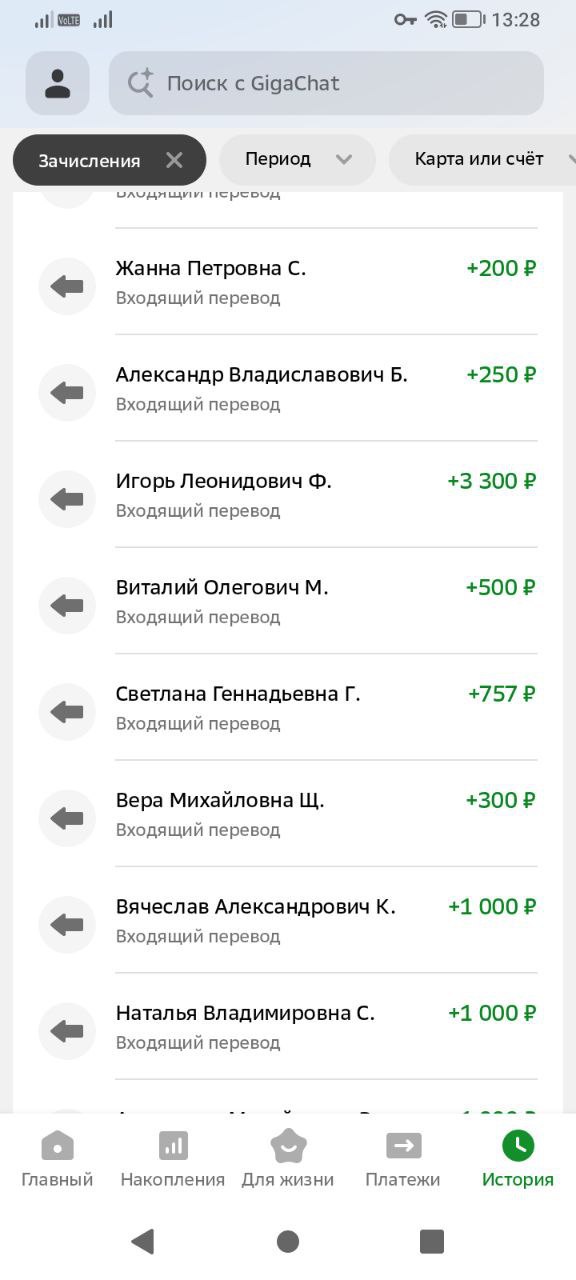The width and height of the screenshot is (576, 1280).
Task: Open transfer from Жанна Петровна С.
Action: (288, 282)
